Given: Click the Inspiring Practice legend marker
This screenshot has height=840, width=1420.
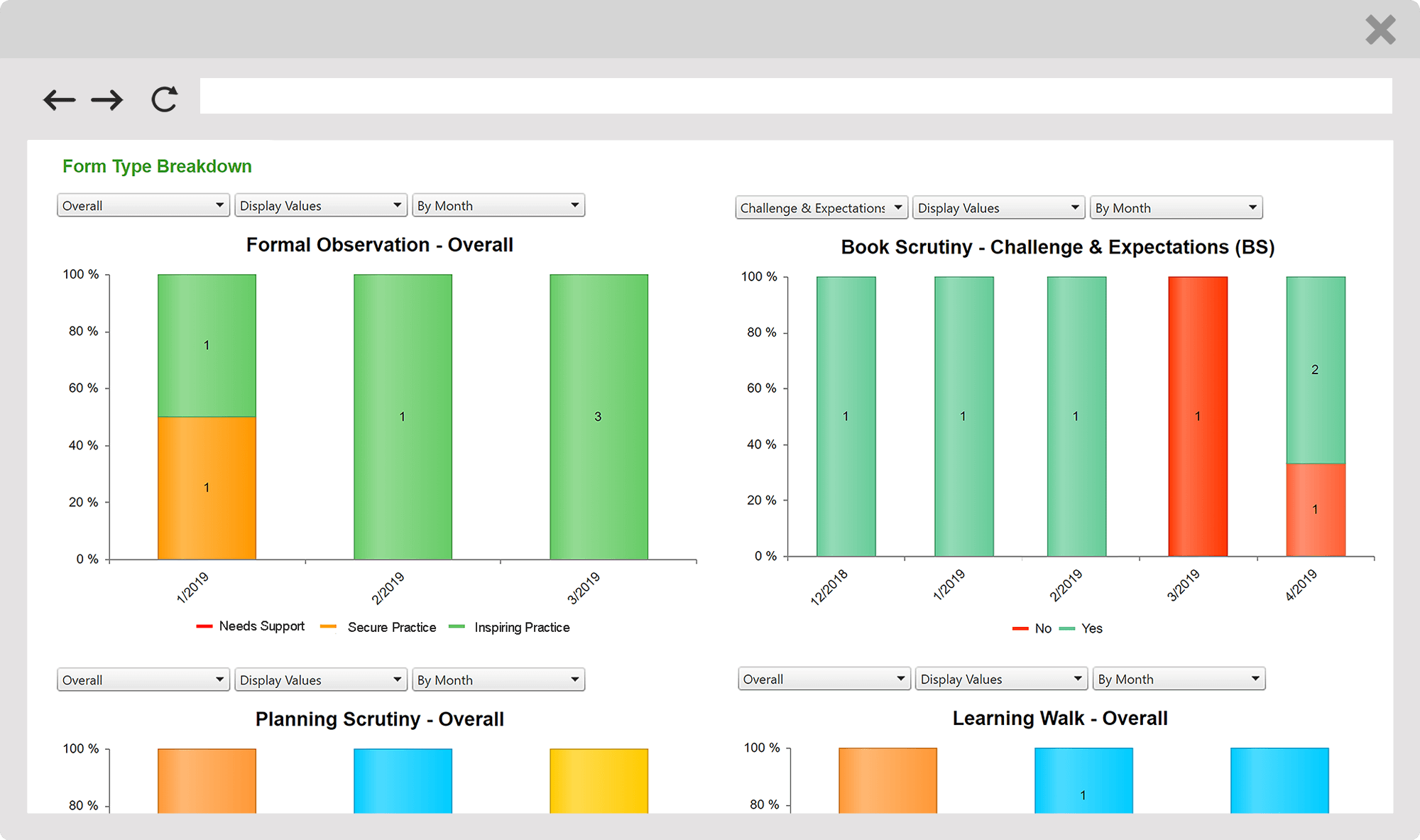Looking at the screenshot, I should click(x=457, y=626).
